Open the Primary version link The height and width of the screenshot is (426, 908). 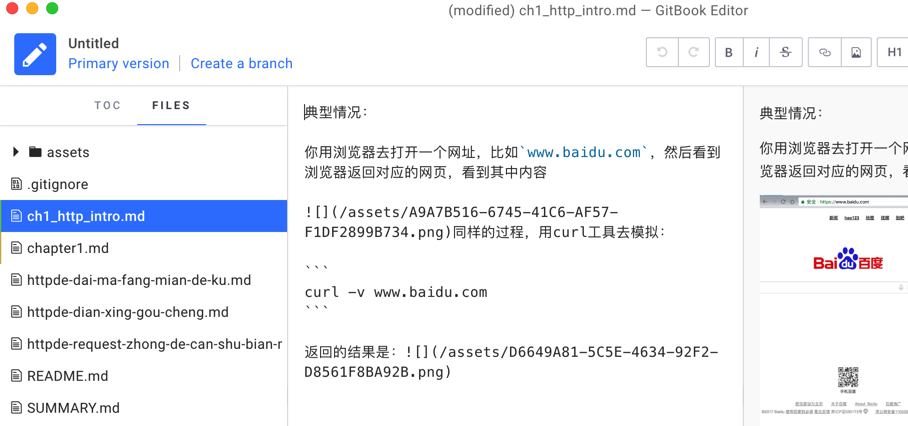click(119, 63)
